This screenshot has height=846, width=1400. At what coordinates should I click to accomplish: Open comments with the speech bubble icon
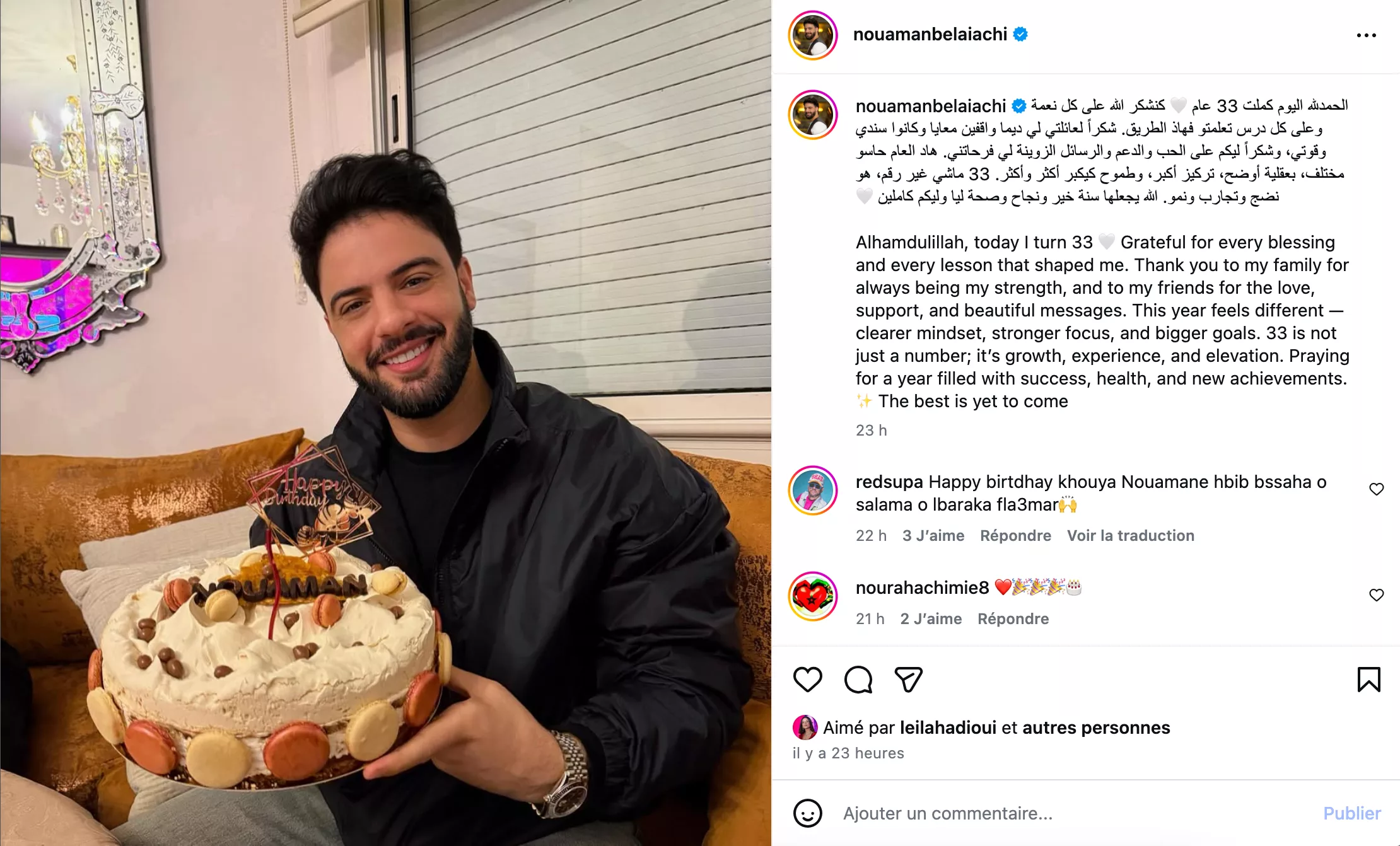click(858, 680)
